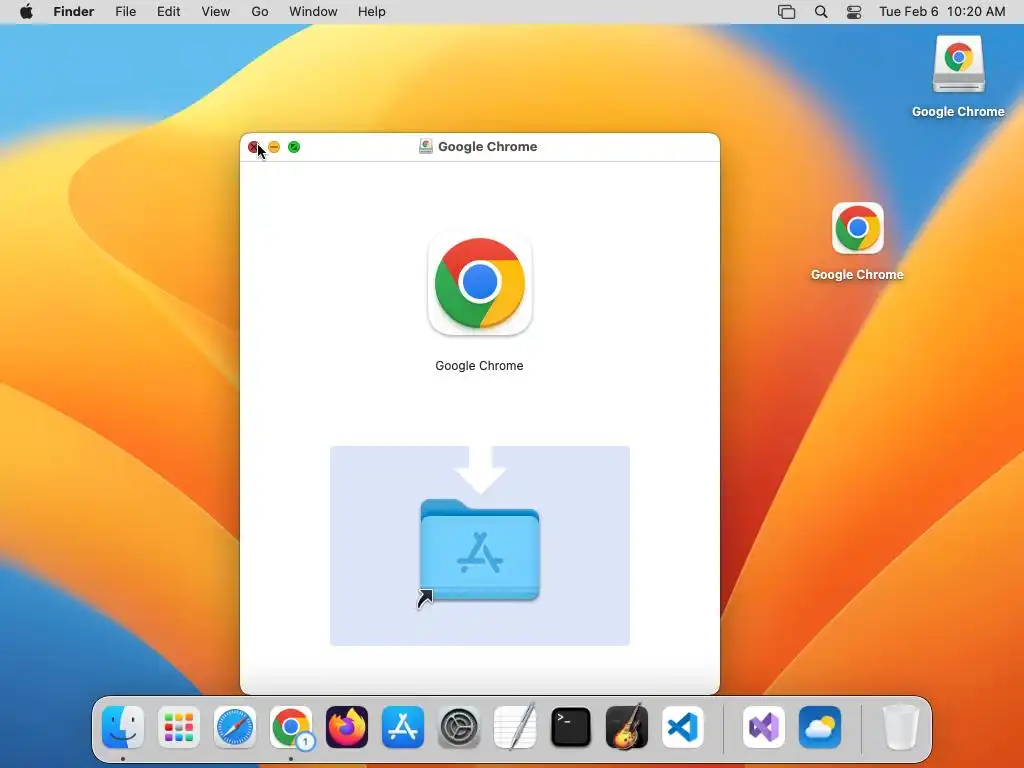Open the File menu
This screenshot has width=1024, height=768.
[125, 12]
